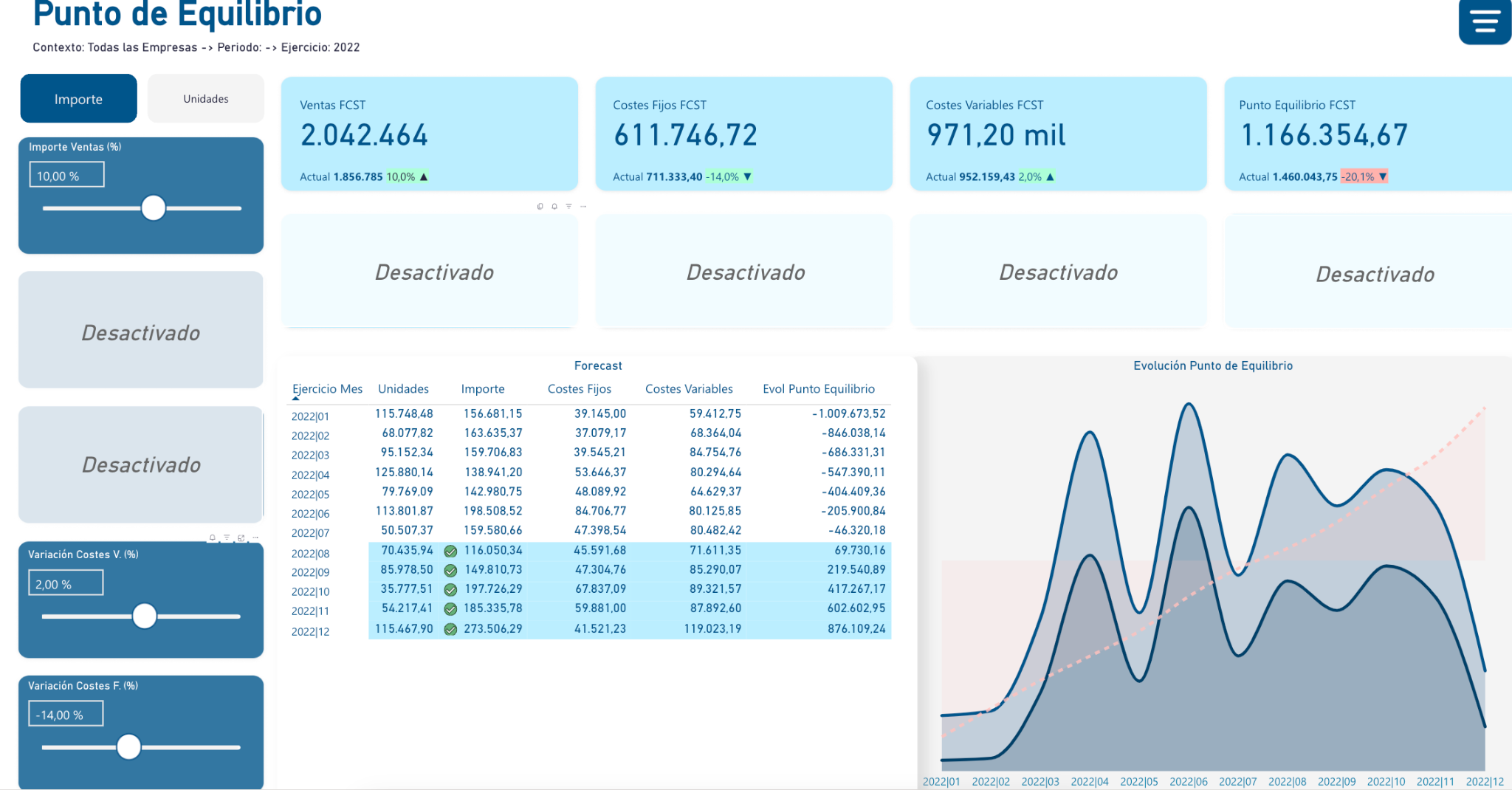Viewport: 1512px width, 790px height.
Task: Sort by Evol Punto Equilibrio column header
Action: point(819,389)
